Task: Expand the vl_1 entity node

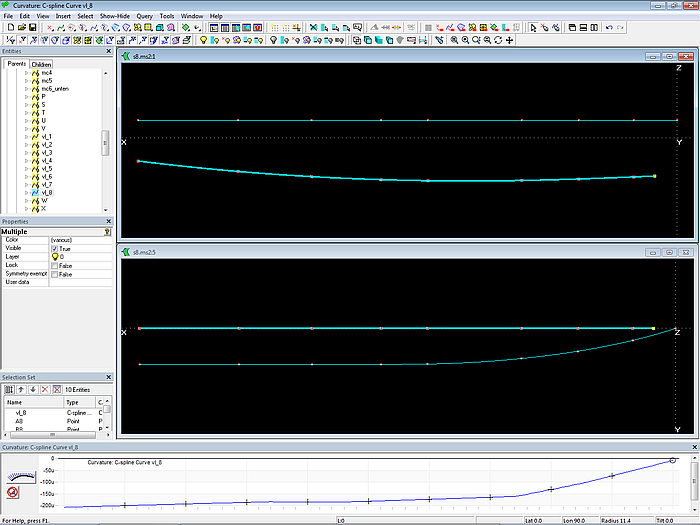Action: [x=27, y=136]
